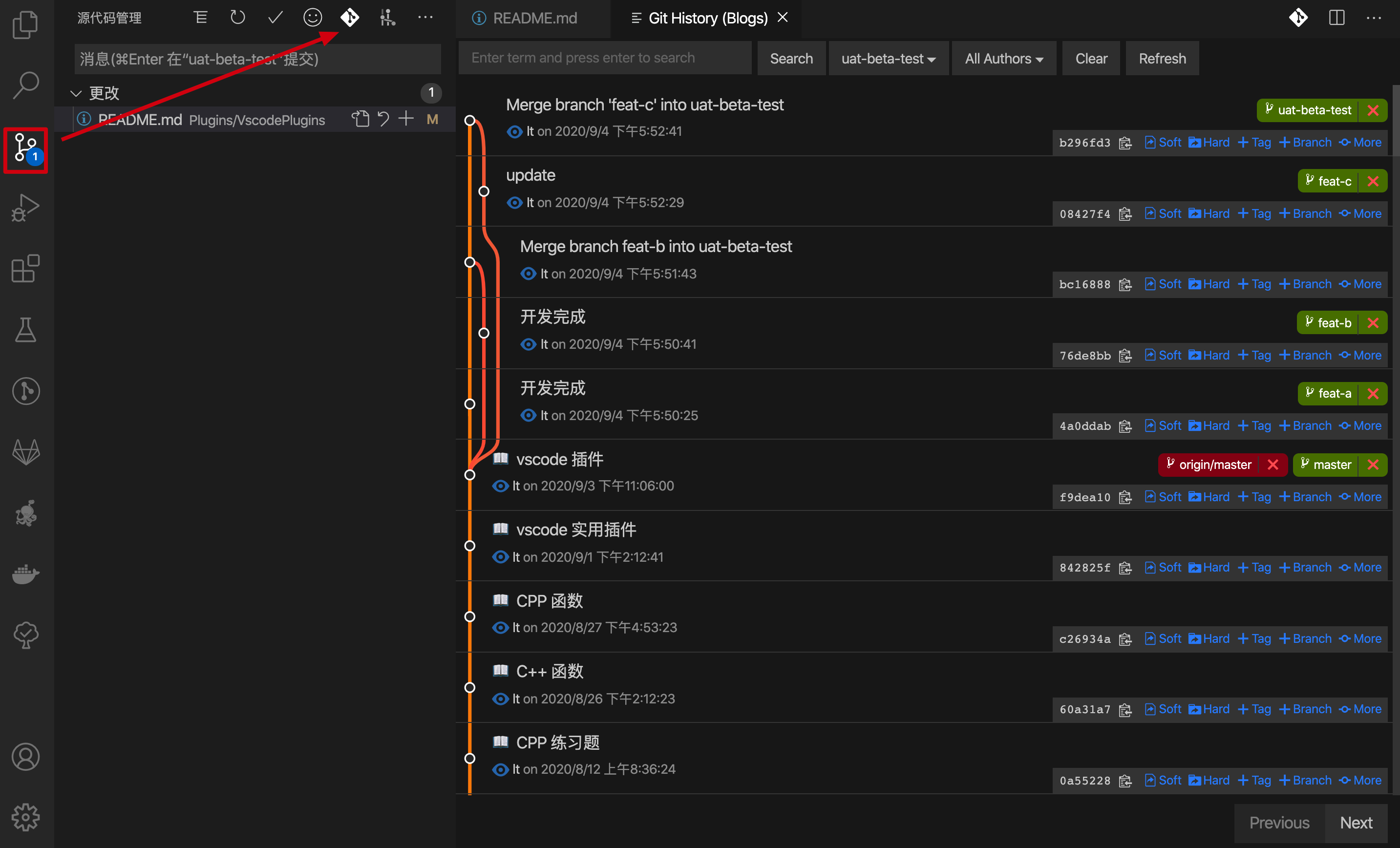Open the emoji smiley commit icon
1400x848 pixels.
(x=313, y=18)
